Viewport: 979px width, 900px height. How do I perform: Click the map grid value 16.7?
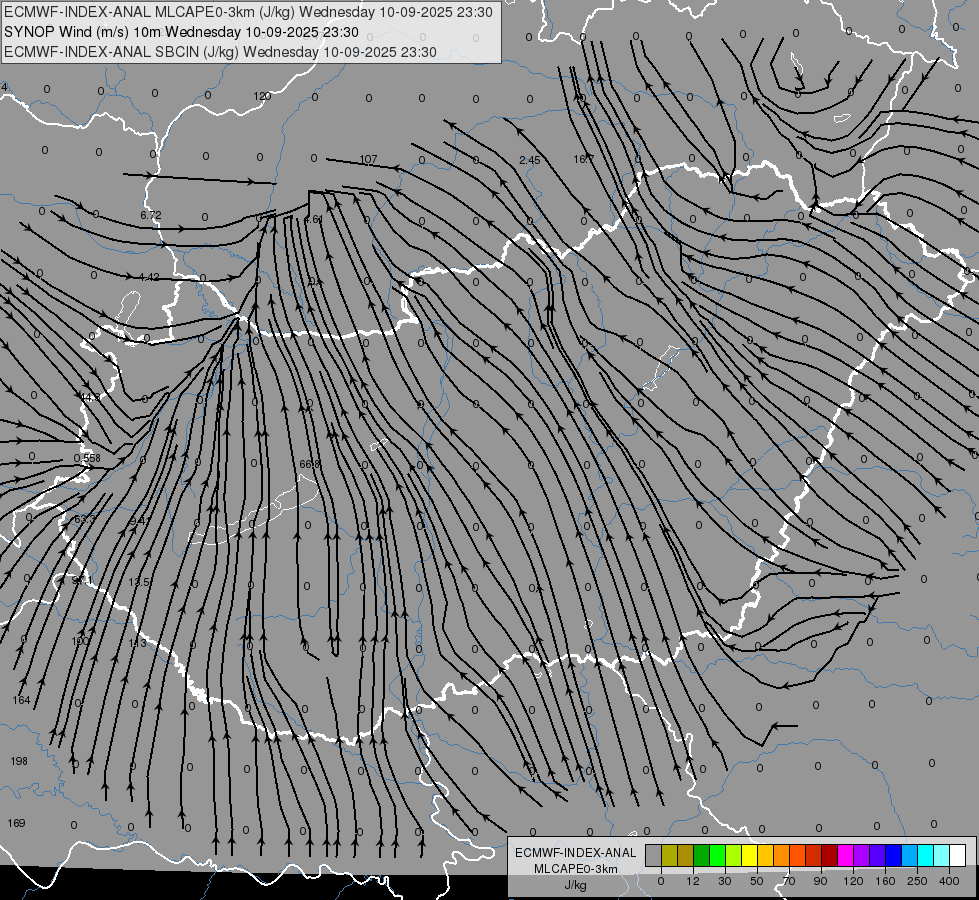coord(583,159)
